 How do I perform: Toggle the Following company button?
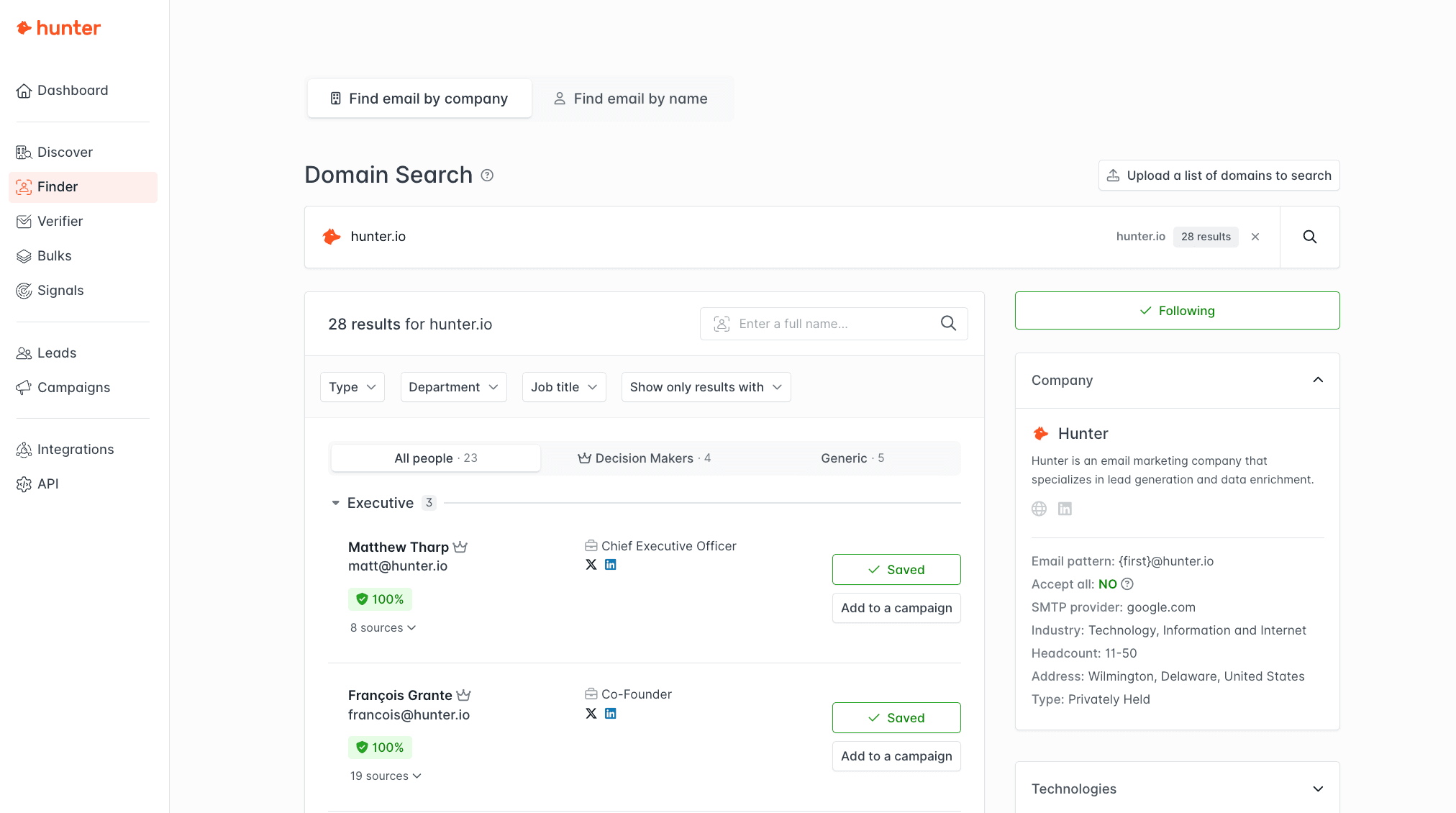click(x=1177, y=311)
